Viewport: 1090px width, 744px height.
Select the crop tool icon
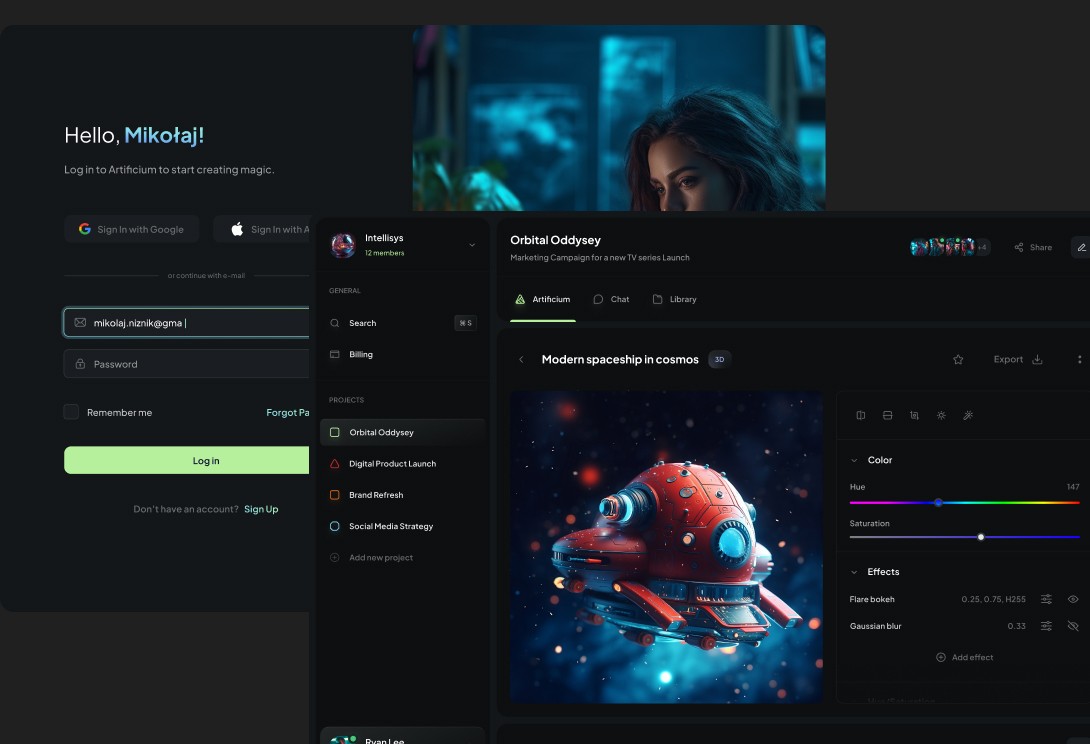914,415
